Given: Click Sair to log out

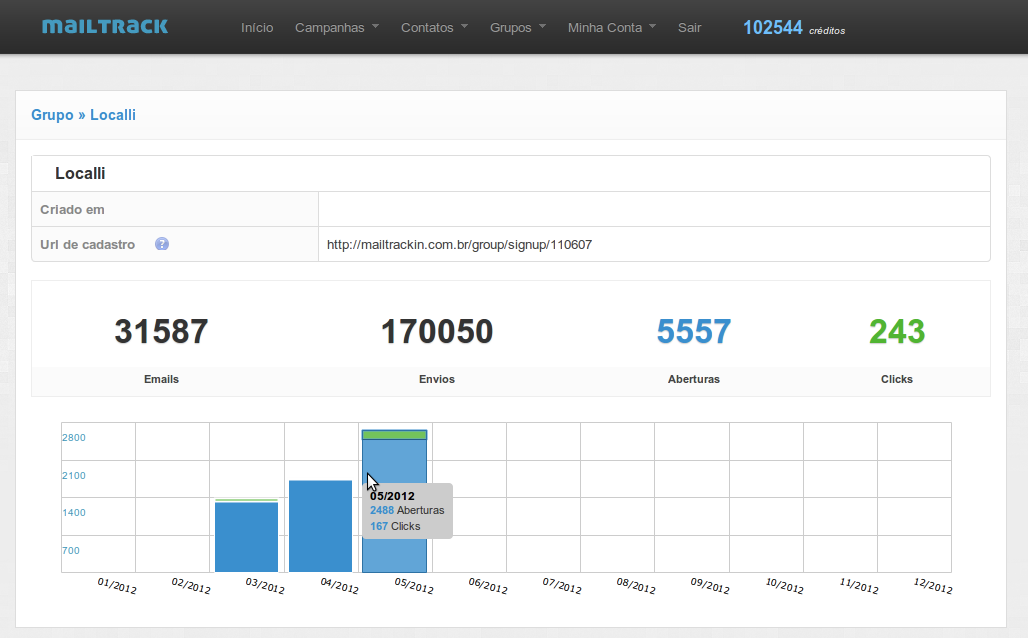Looking at the screenshot, I should pos(689,27).
